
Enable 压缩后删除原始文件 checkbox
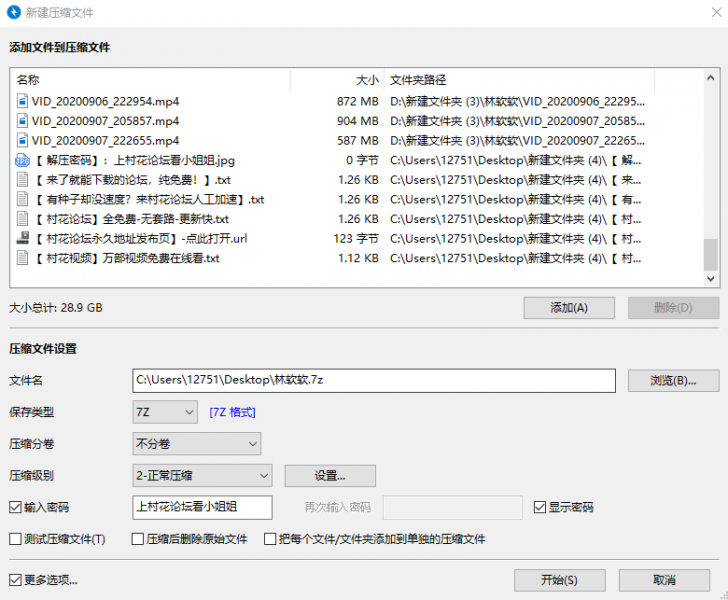(x=139, y=539)
